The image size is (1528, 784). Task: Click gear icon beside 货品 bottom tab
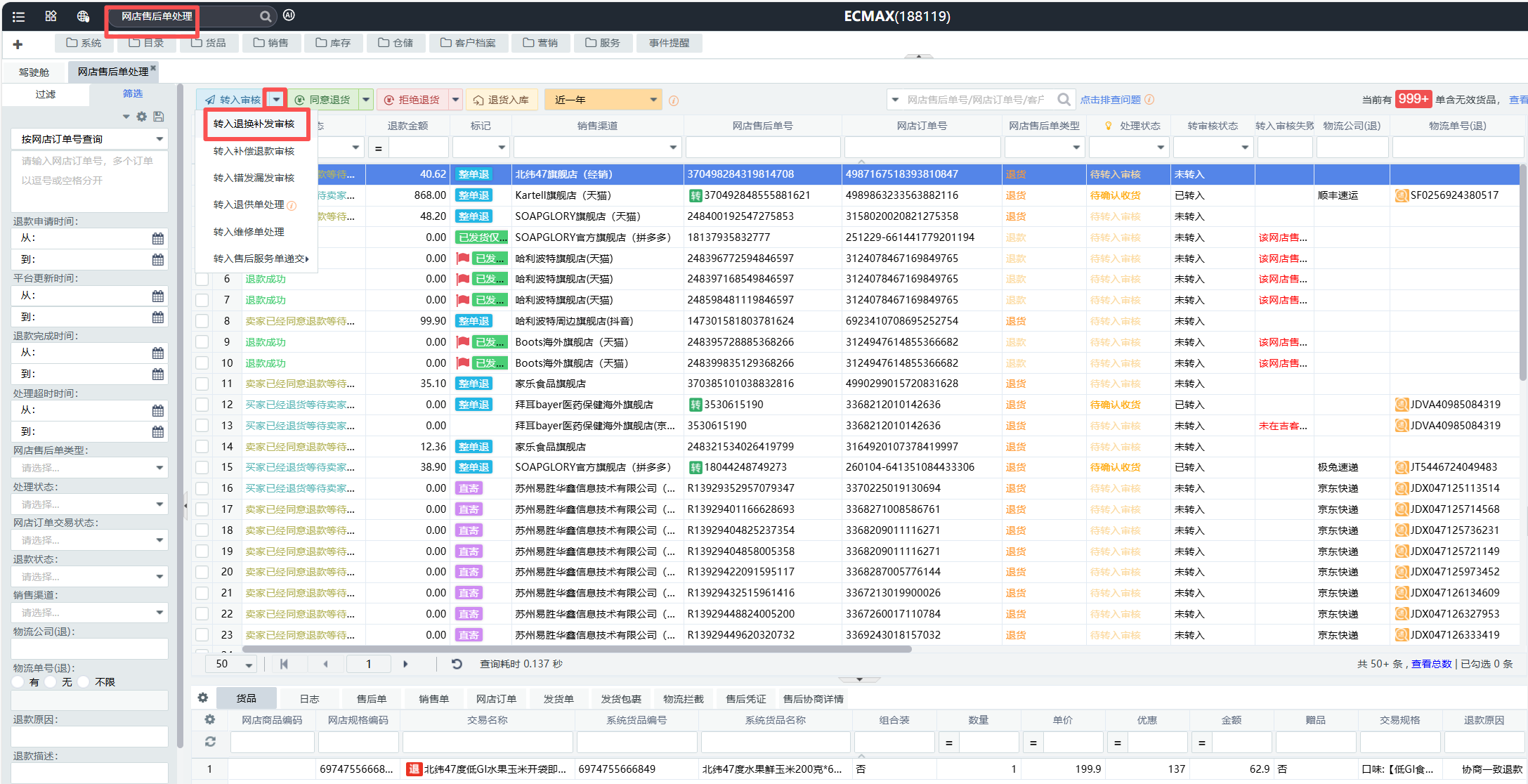(x=203, y=698)
